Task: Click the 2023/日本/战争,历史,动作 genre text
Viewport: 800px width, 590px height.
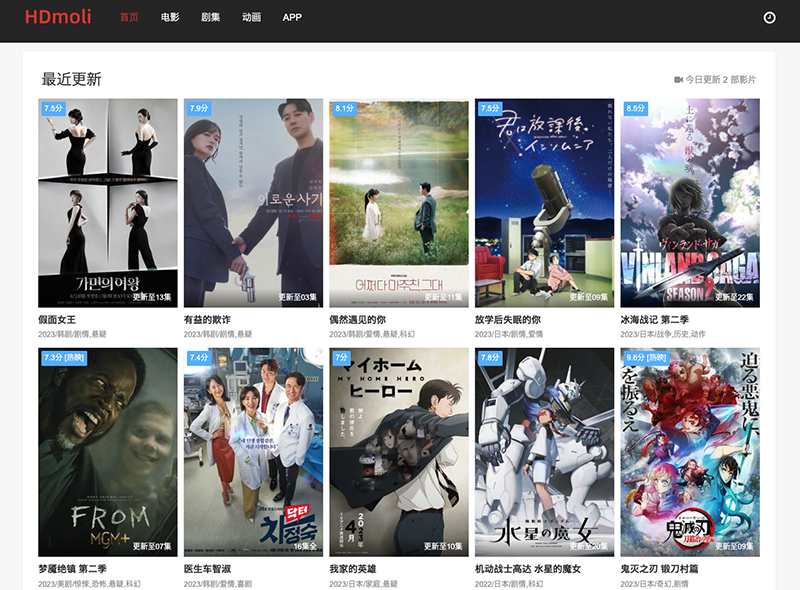Action: pos(663,334)
